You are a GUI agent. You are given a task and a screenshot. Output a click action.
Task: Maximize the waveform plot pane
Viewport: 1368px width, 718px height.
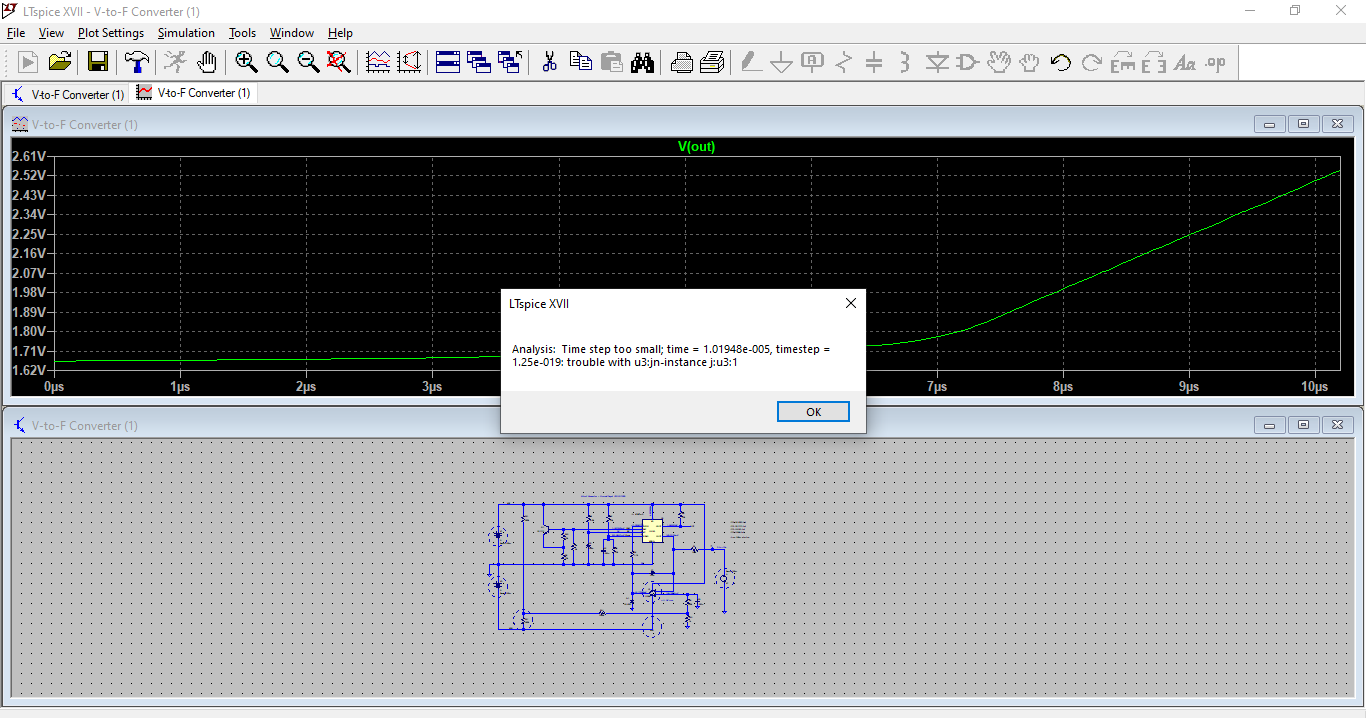tap(1303, 124)
